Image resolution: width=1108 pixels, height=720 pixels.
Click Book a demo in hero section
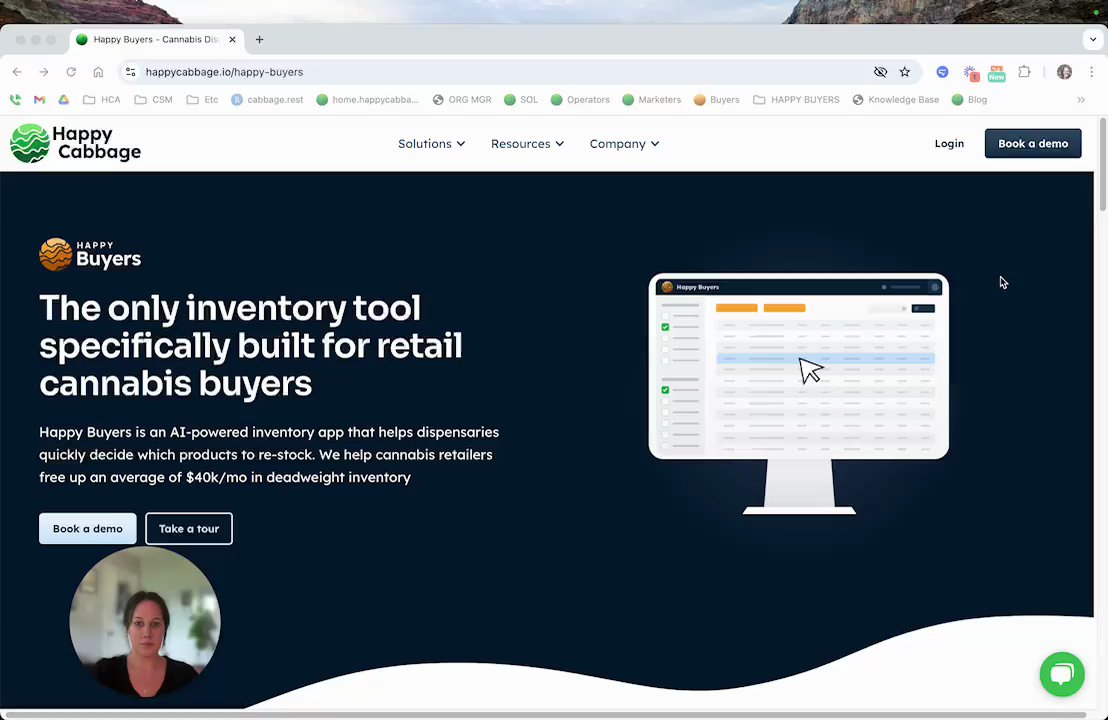[x=88, y=529]
